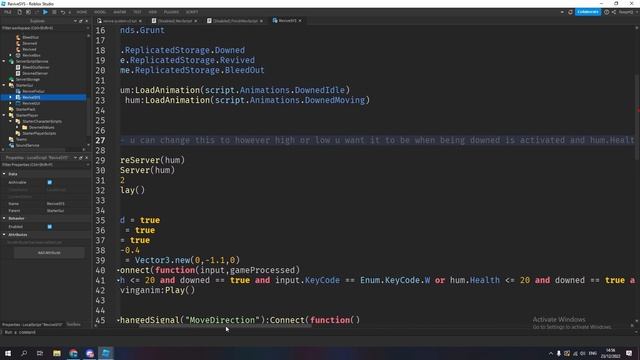Open Windows taskbar search

24,353
